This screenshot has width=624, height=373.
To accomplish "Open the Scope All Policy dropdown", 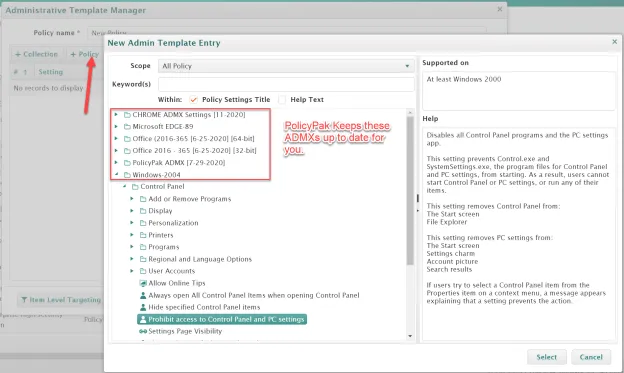I will [286, 66].
